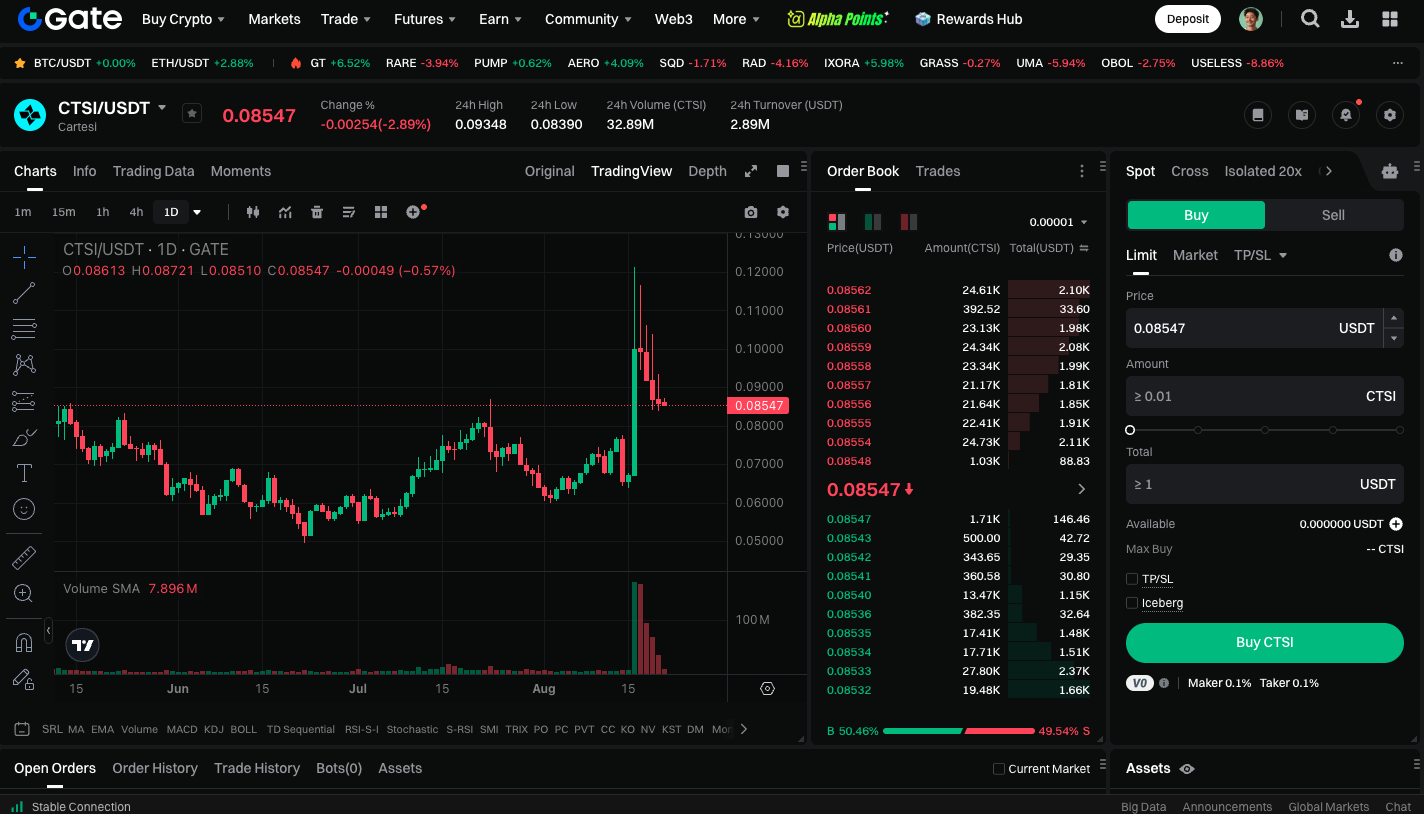Expand the chart to fullscreen
1424x814 pixels.
coord(751,171)
